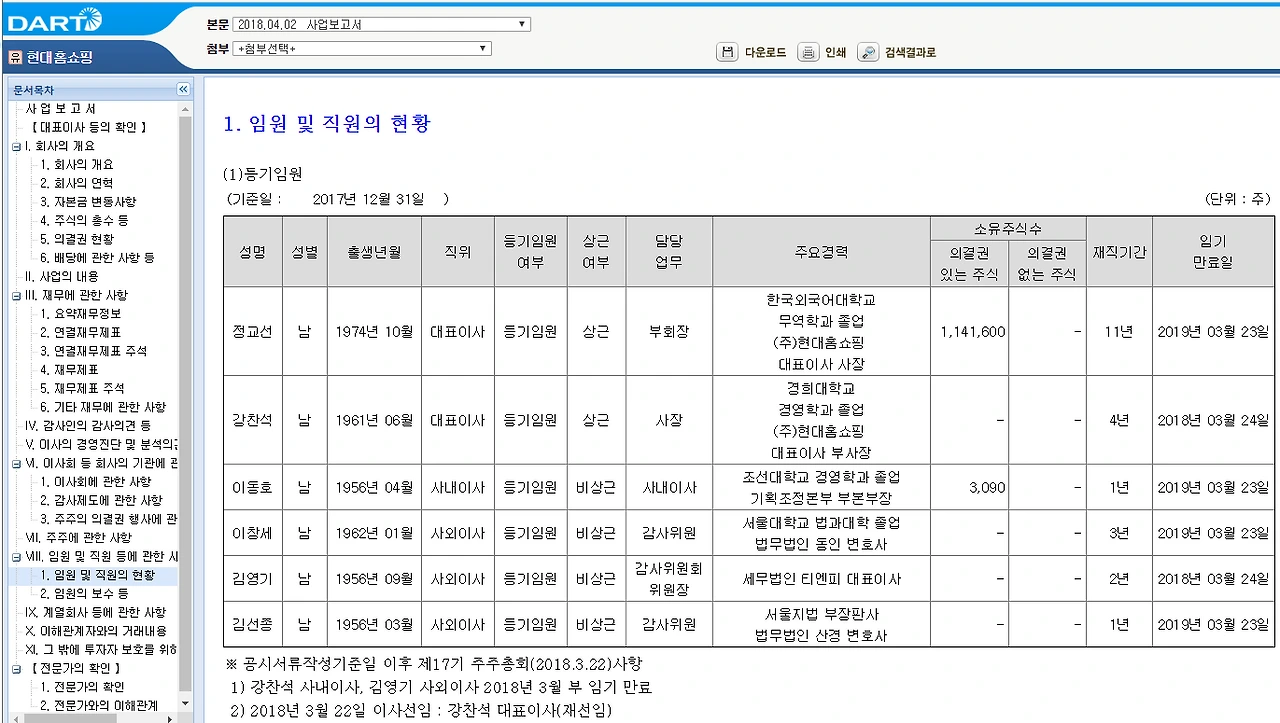Click the download (다운로드) disk icon

727,53
